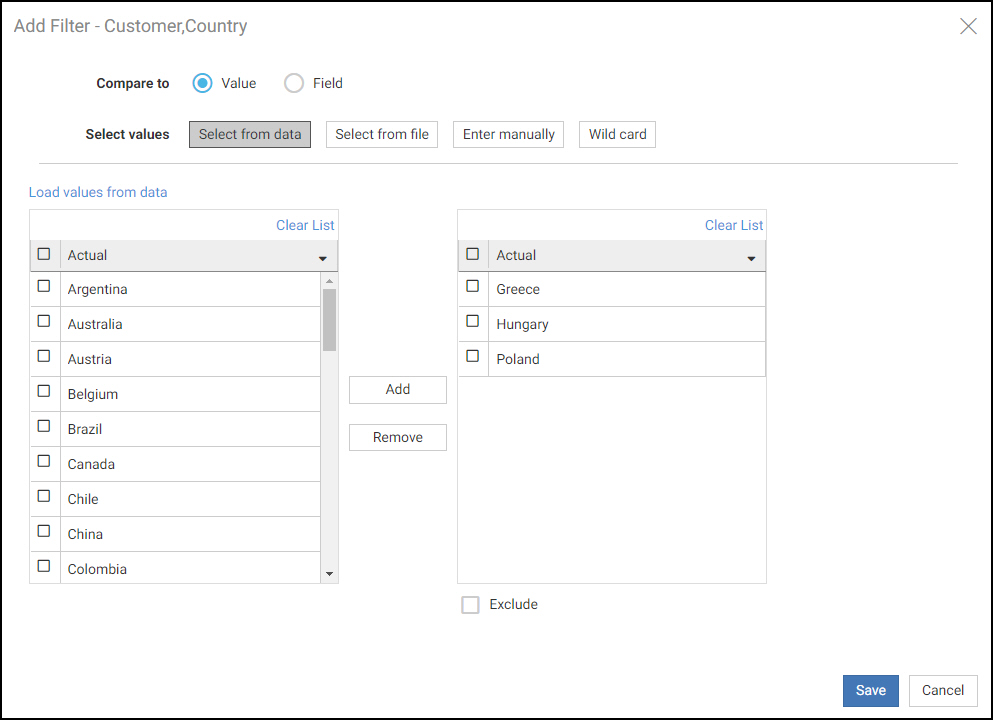
Task: Save the filter settings
Action: tap(870, 690)
